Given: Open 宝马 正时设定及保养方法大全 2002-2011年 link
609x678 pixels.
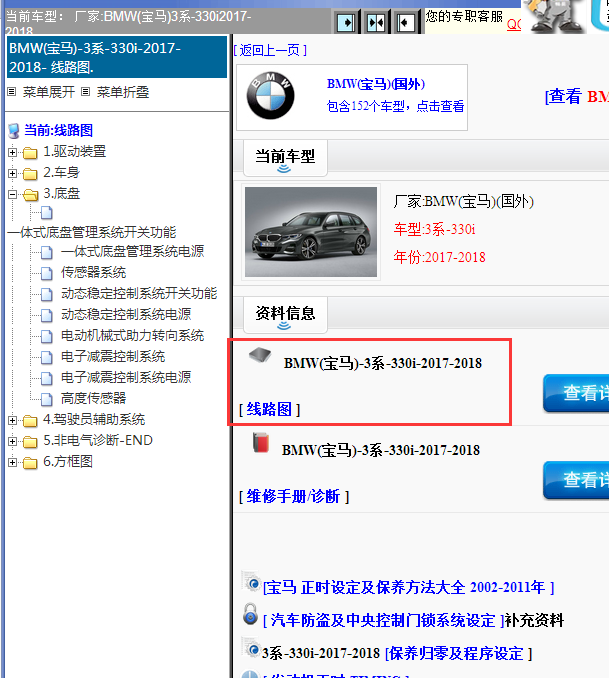Looking at the screenshot, I should tap(409, 588).
